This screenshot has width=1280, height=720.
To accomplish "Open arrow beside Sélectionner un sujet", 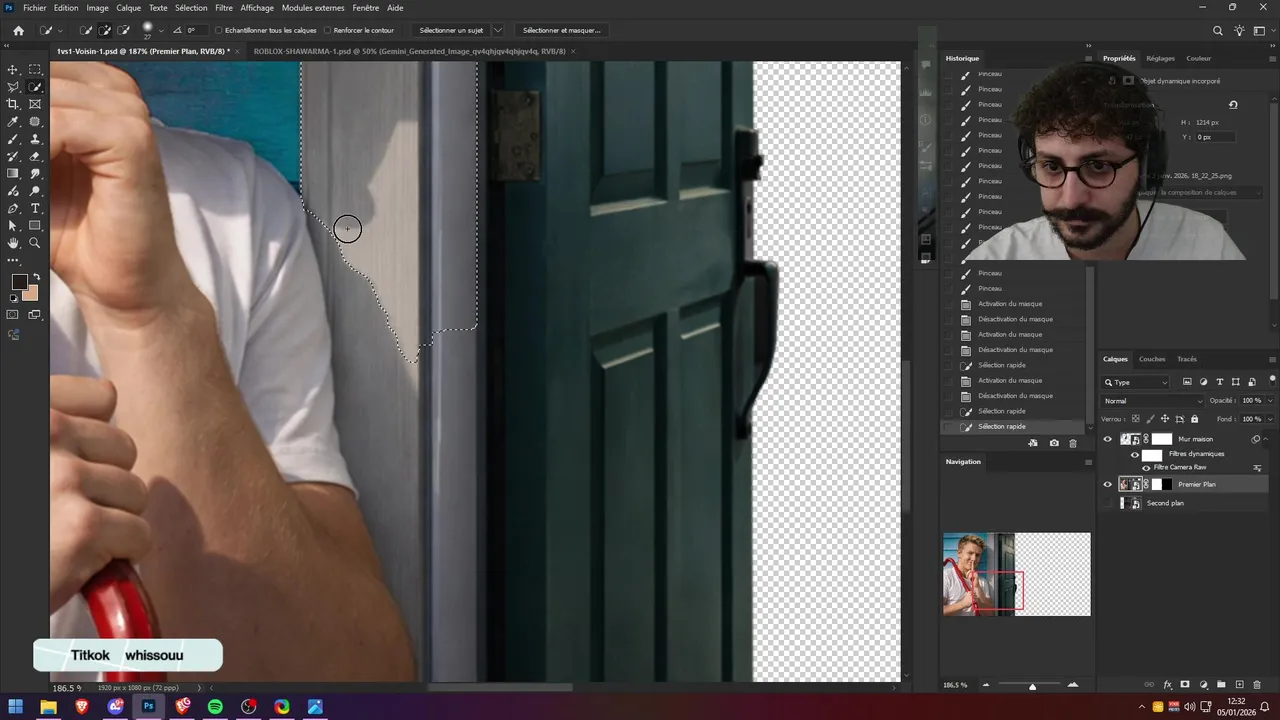I will (498, 30).
